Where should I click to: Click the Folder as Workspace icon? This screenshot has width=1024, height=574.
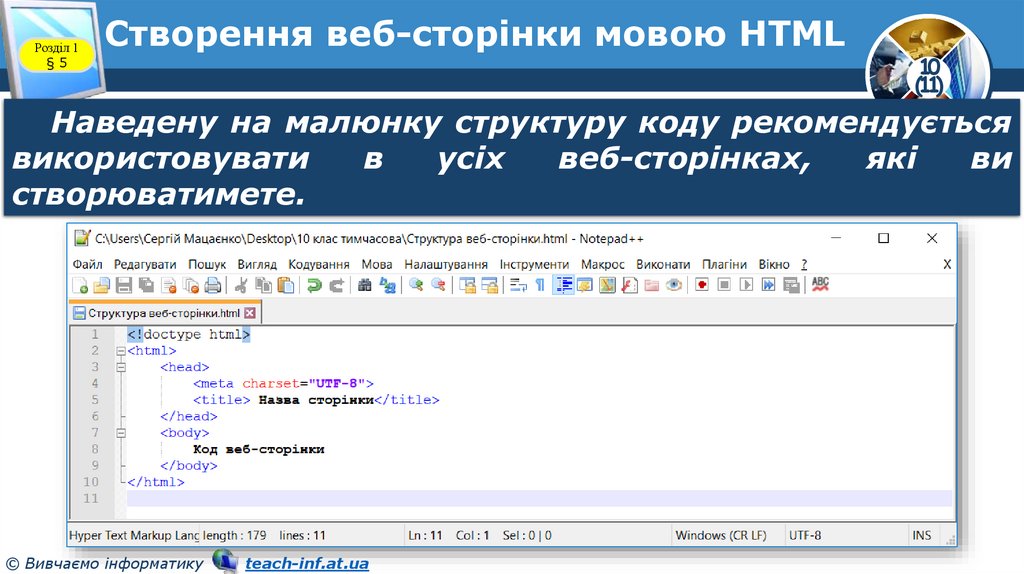tap(652, 285)
